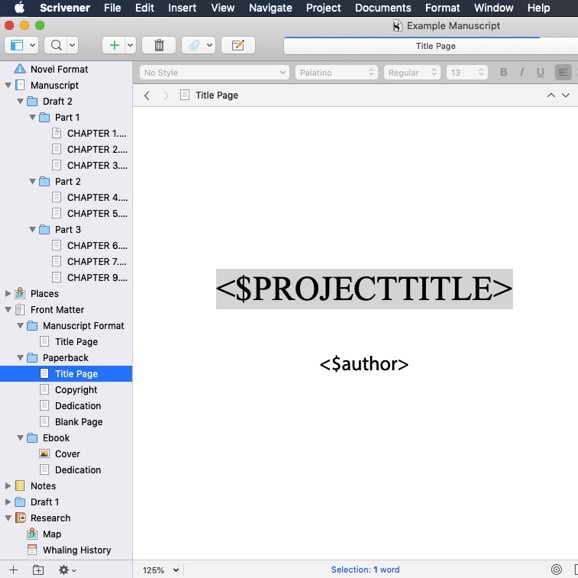Viewport: 578px width, 578px height.
Task: Click the magnifying glass search icon
Action: click(56, 45)
